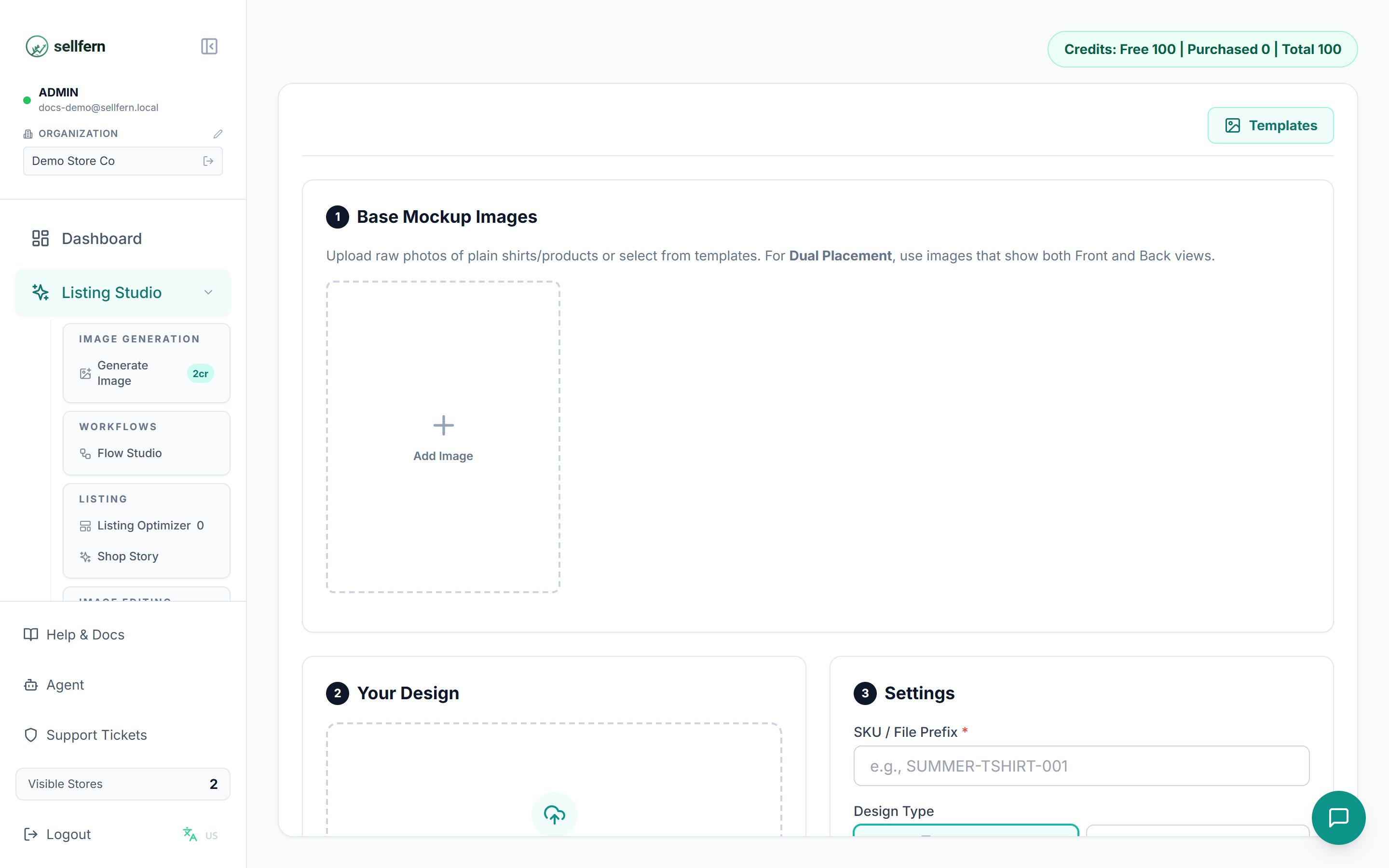Click the Add Image upload box

point(443,437)
